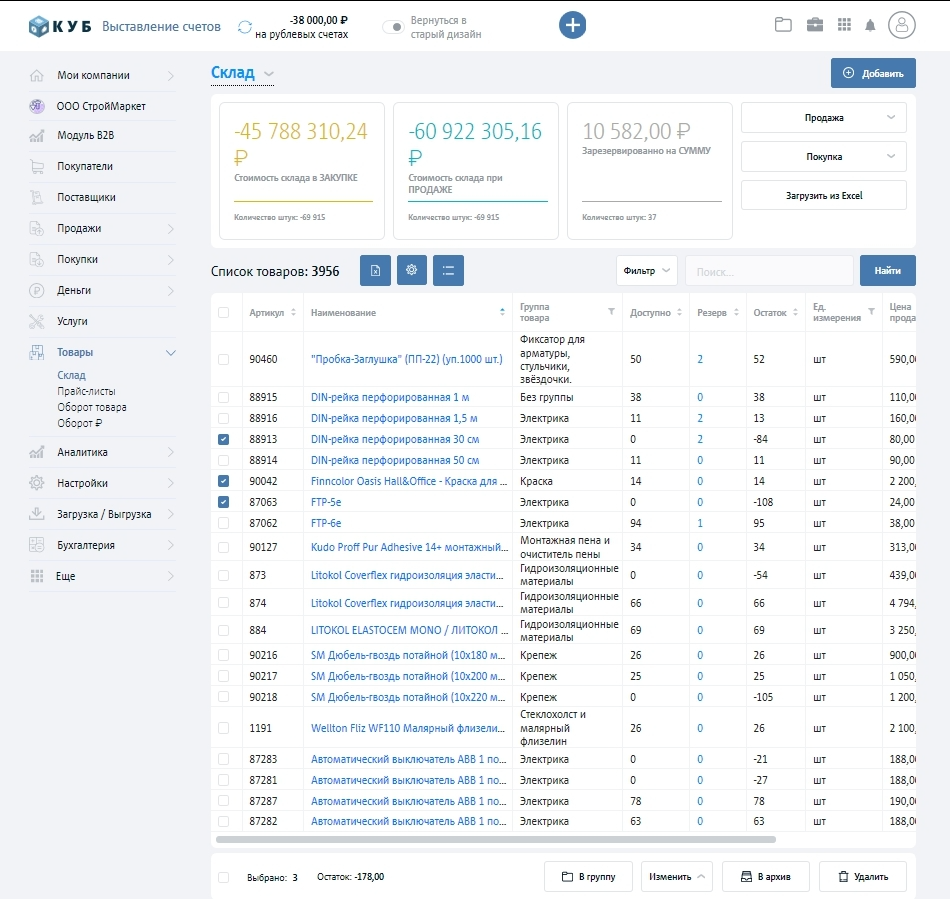Open Прайс-листы in the sidebar
950x899 pixels.
pos(85,391)
